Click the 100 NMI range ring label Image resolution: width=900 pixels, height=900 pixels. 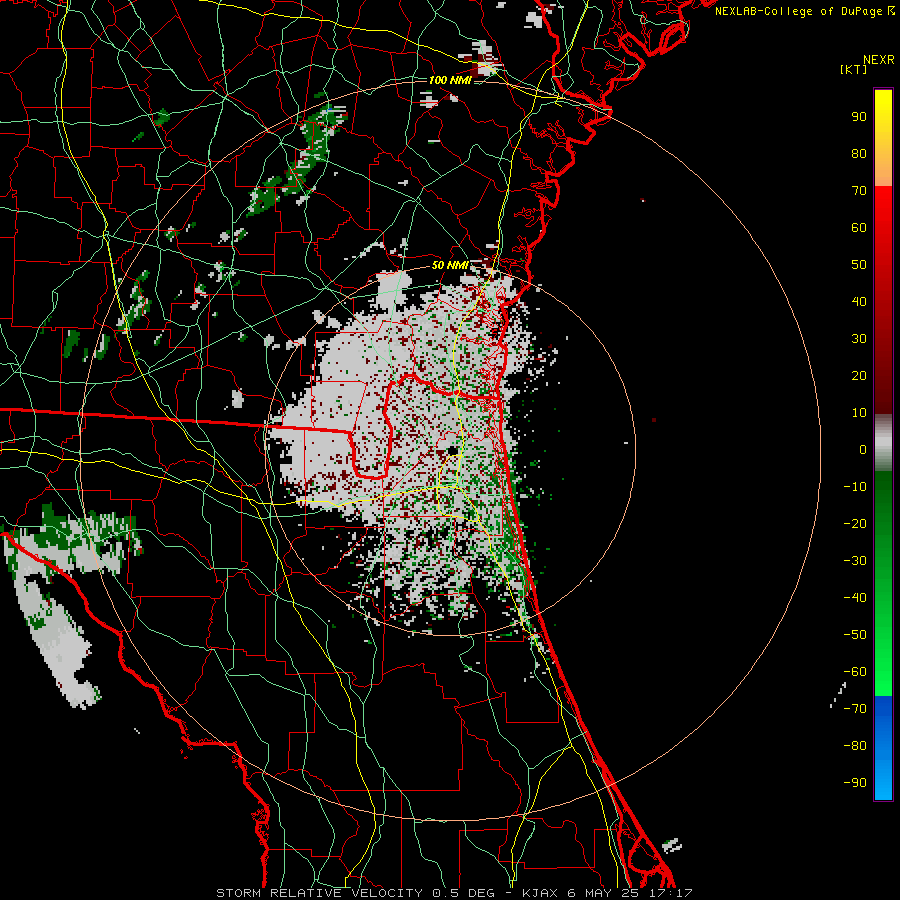449,80
